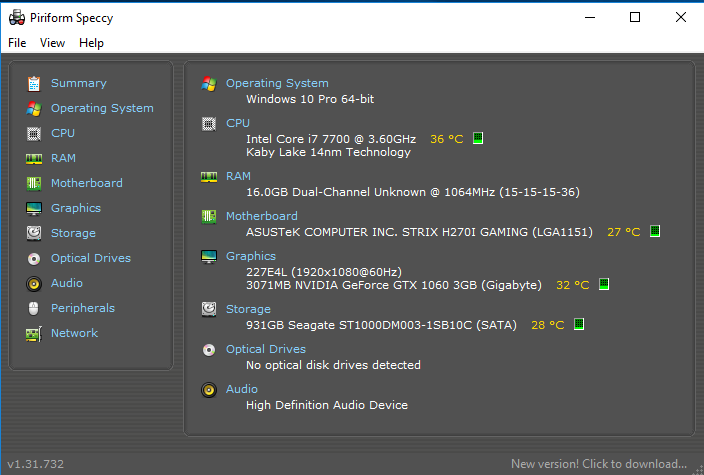Screen dimensions: 704x475
Task: Click the v1.31.732 version text
Action: 36,464
